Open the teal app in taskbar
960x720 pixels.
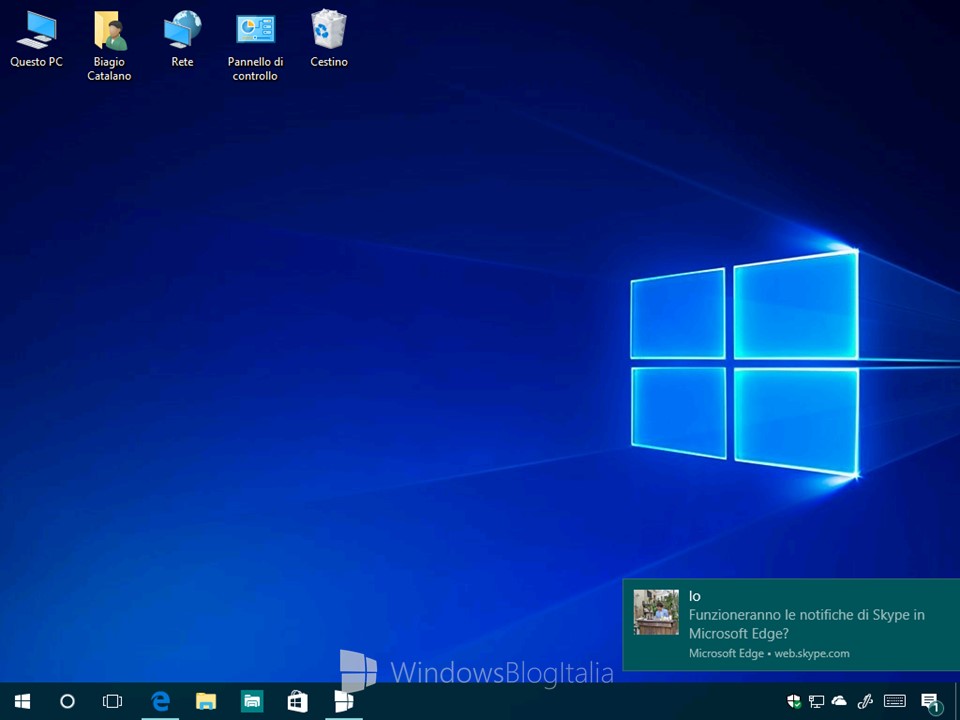click(x=252, y=701)
